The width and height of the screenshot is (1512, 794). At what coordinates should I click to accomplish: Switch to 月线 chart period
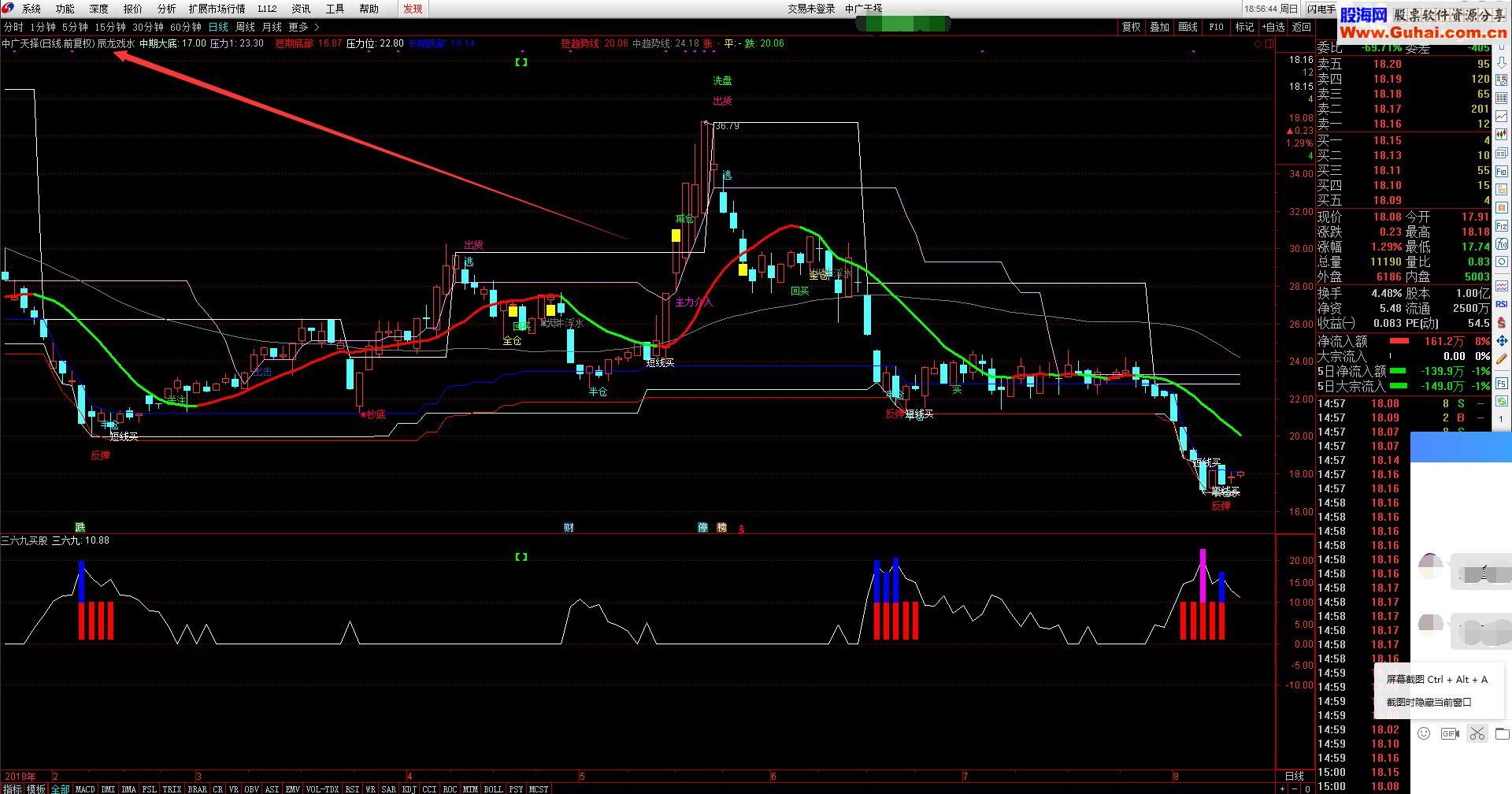pos(272,27)
